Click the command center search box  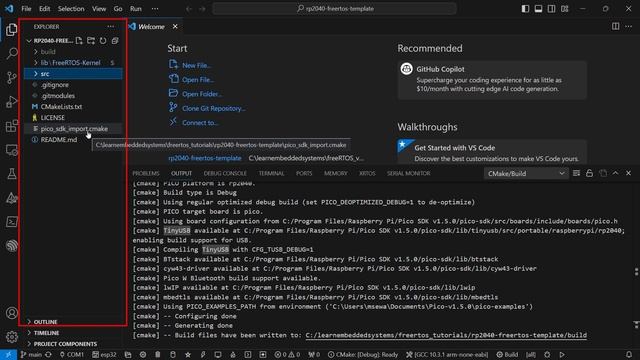click(x=334, y=9)
